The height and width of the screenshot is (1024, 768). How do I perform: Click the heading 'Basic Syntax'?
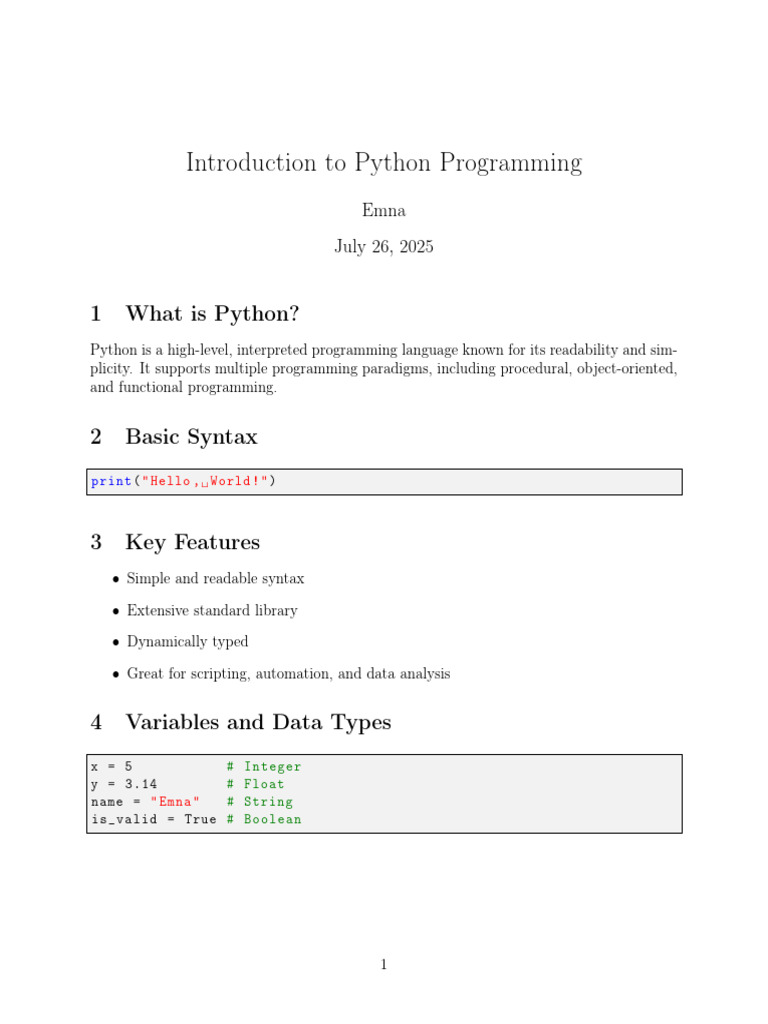191,436
